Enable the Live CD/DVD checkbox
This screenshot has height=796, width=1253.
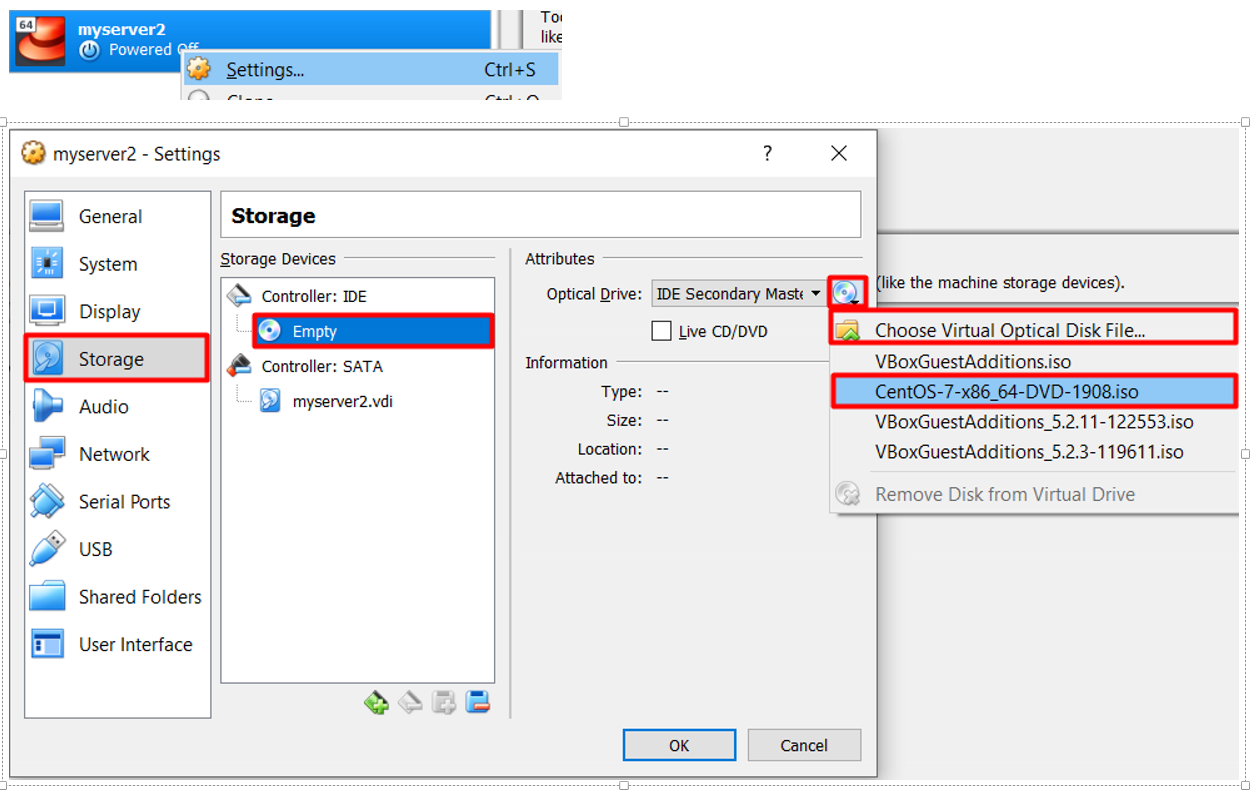(x=661, y=331)
